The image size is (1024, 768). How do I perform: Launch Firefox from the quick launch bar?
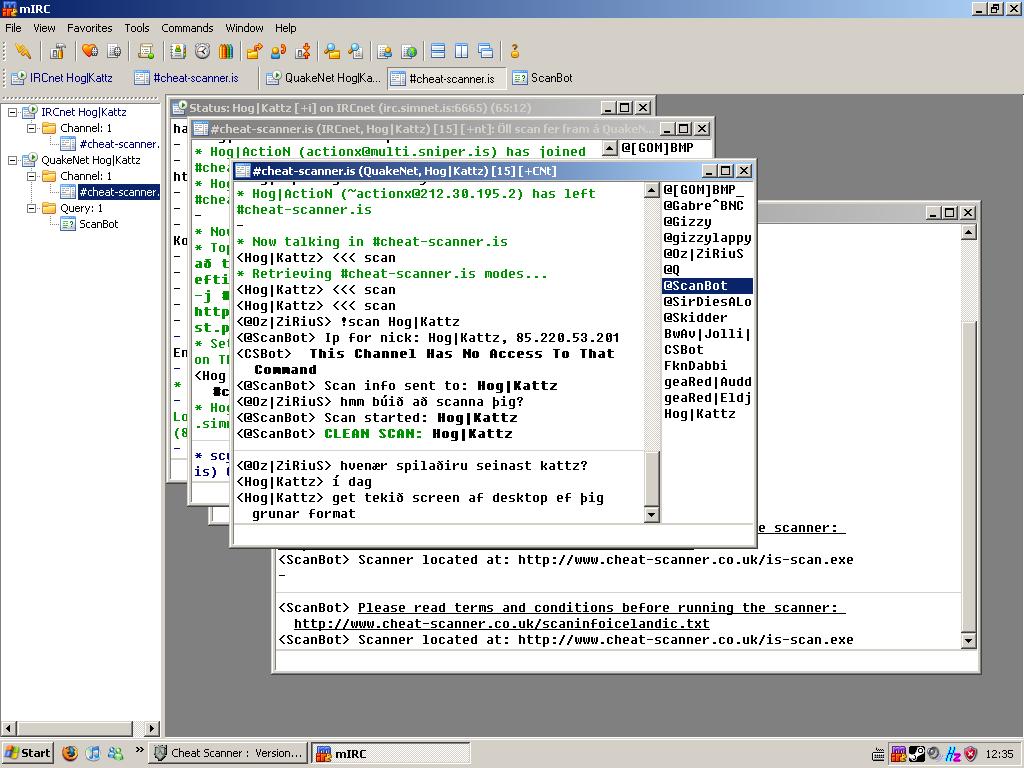pyautogui.click(x=70, y=753)
